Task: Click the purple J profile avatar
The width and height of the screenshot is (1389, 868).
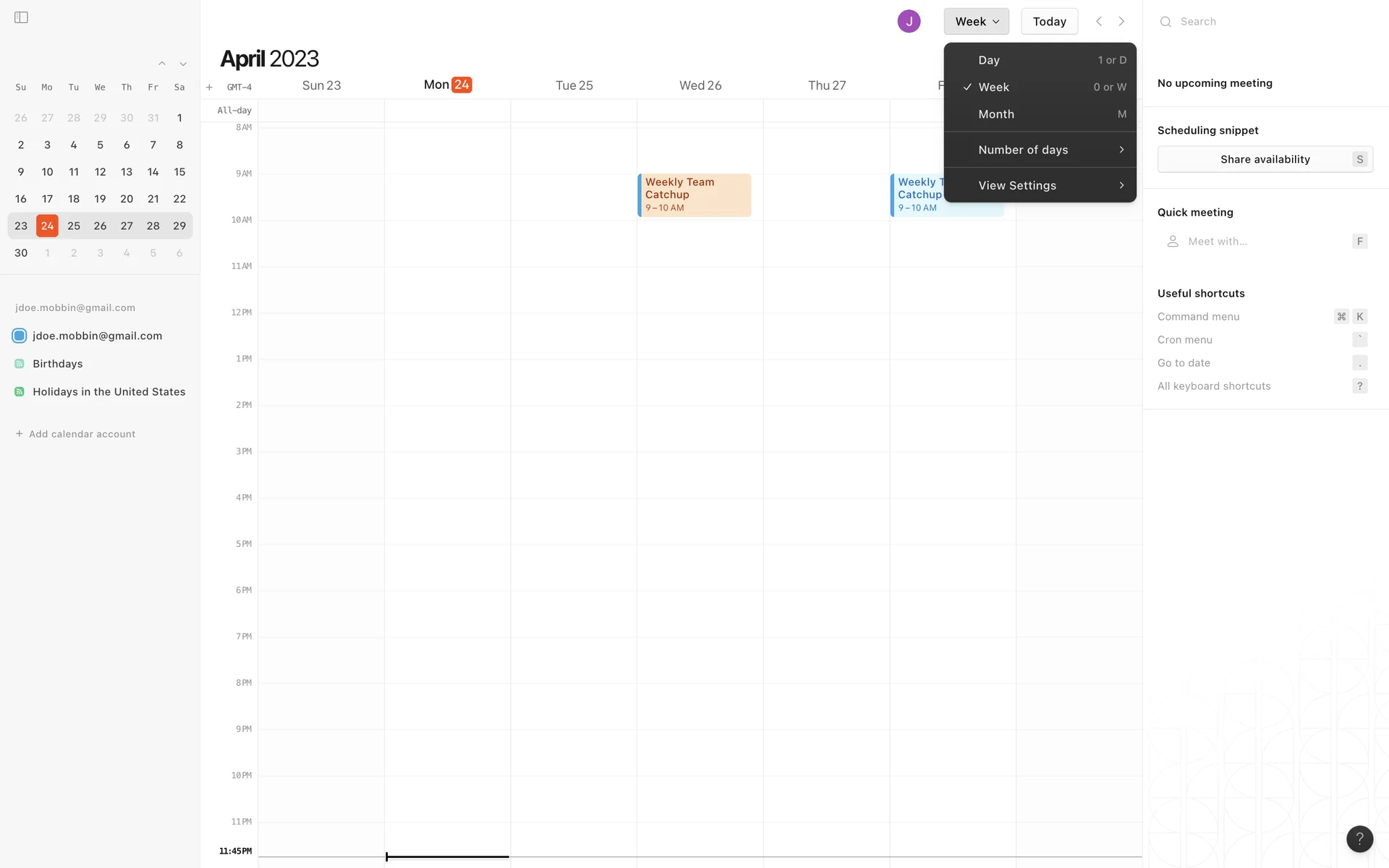Action: 909,21
